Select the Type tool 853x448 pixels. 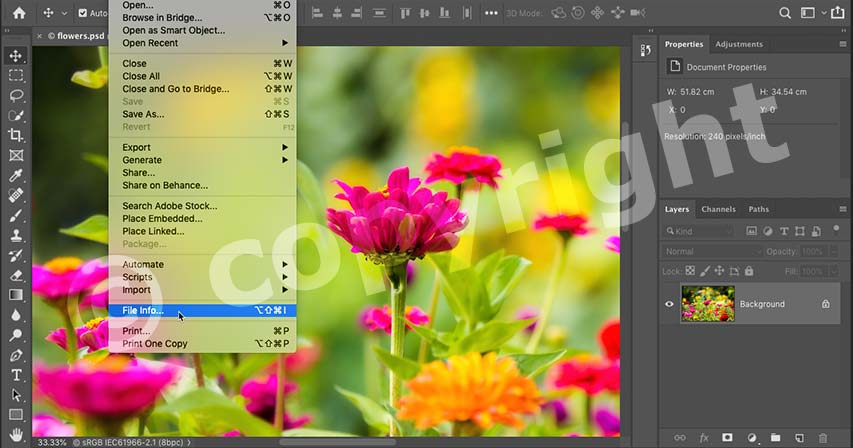tap(16, 375)
